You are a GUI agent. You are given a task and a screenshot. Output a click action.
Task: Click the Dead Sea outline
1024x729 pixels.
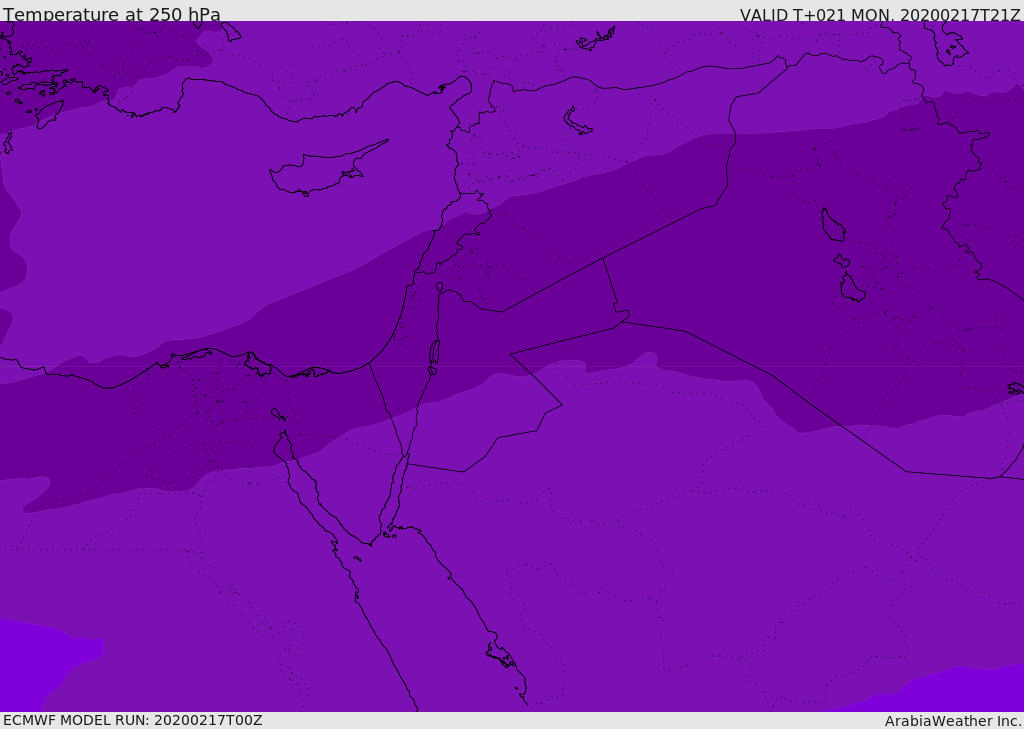pyautogui.click(x=434, y=353)
